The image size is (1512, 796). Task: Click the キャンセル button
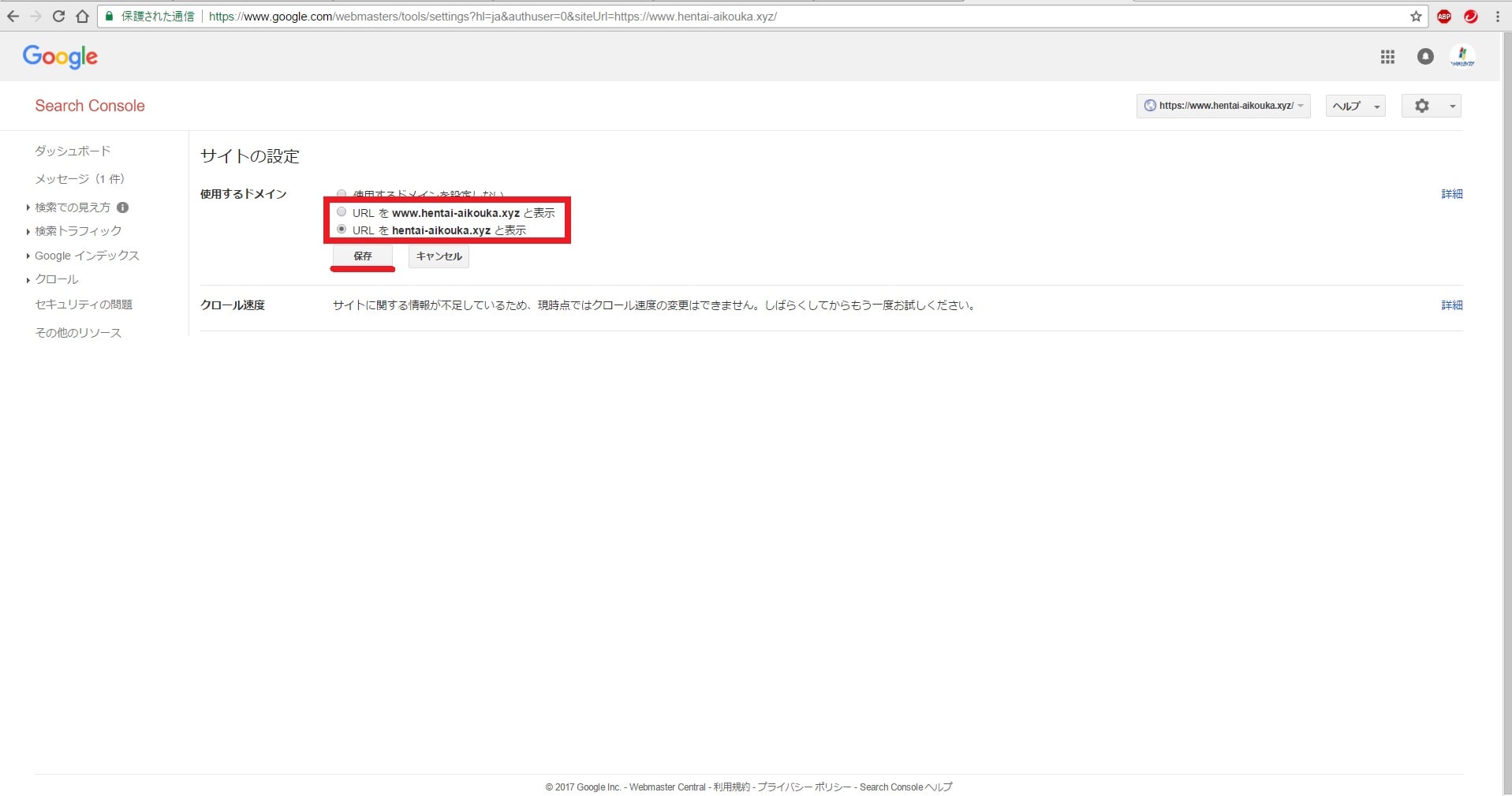click(x=439, y=256)
